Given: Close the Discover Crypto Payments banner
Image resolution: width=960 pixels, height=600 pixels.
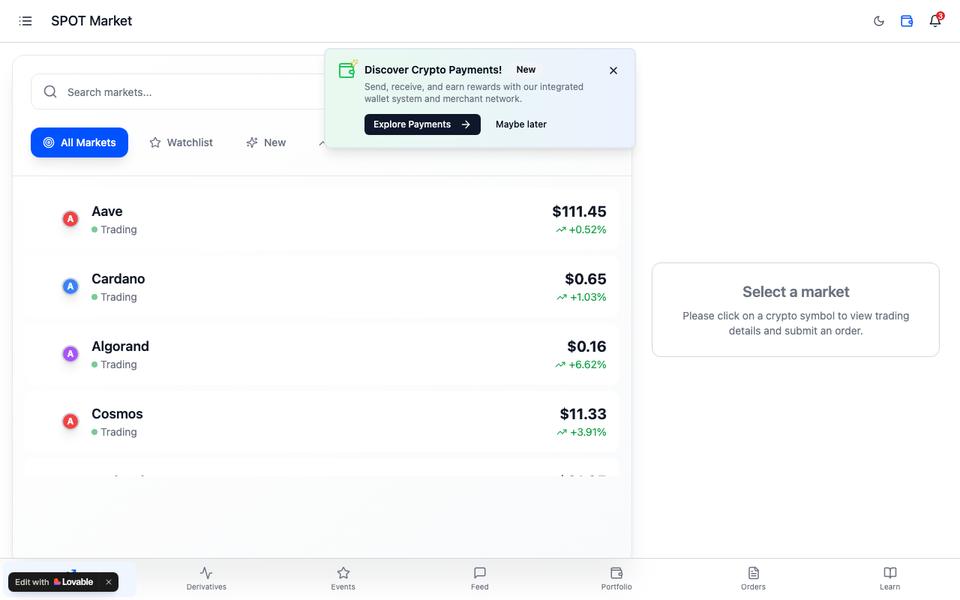Looking at the screenshot, I should pos(613,70).
